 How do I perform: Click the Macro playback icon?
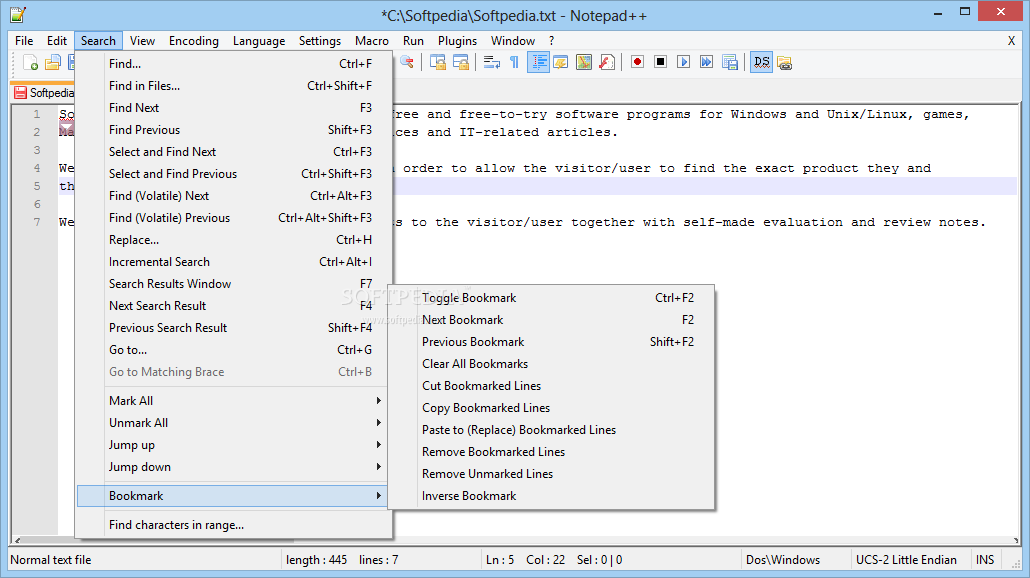pos(684,62)
